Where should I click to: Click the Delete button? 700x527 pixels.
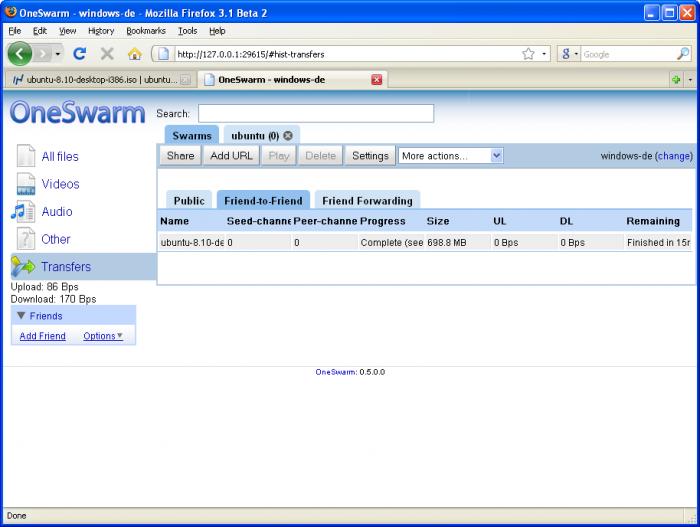coord(321,156)
